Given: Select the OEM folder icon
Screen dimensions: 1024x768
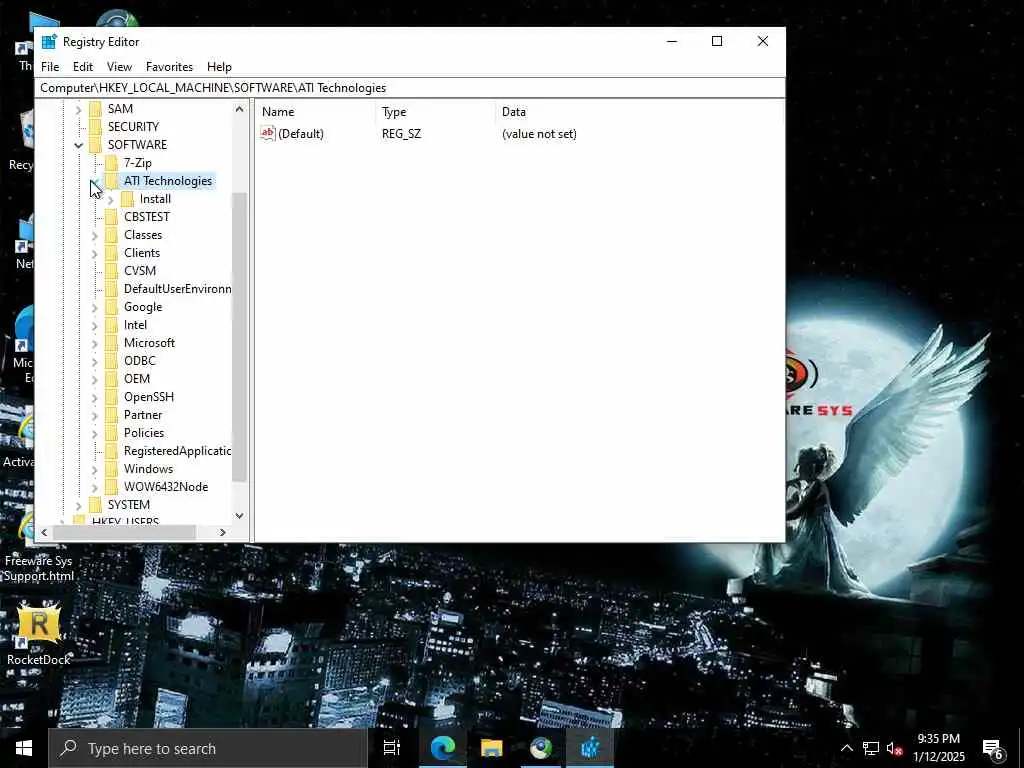Looking at the screenshot, I should [112, 379].
